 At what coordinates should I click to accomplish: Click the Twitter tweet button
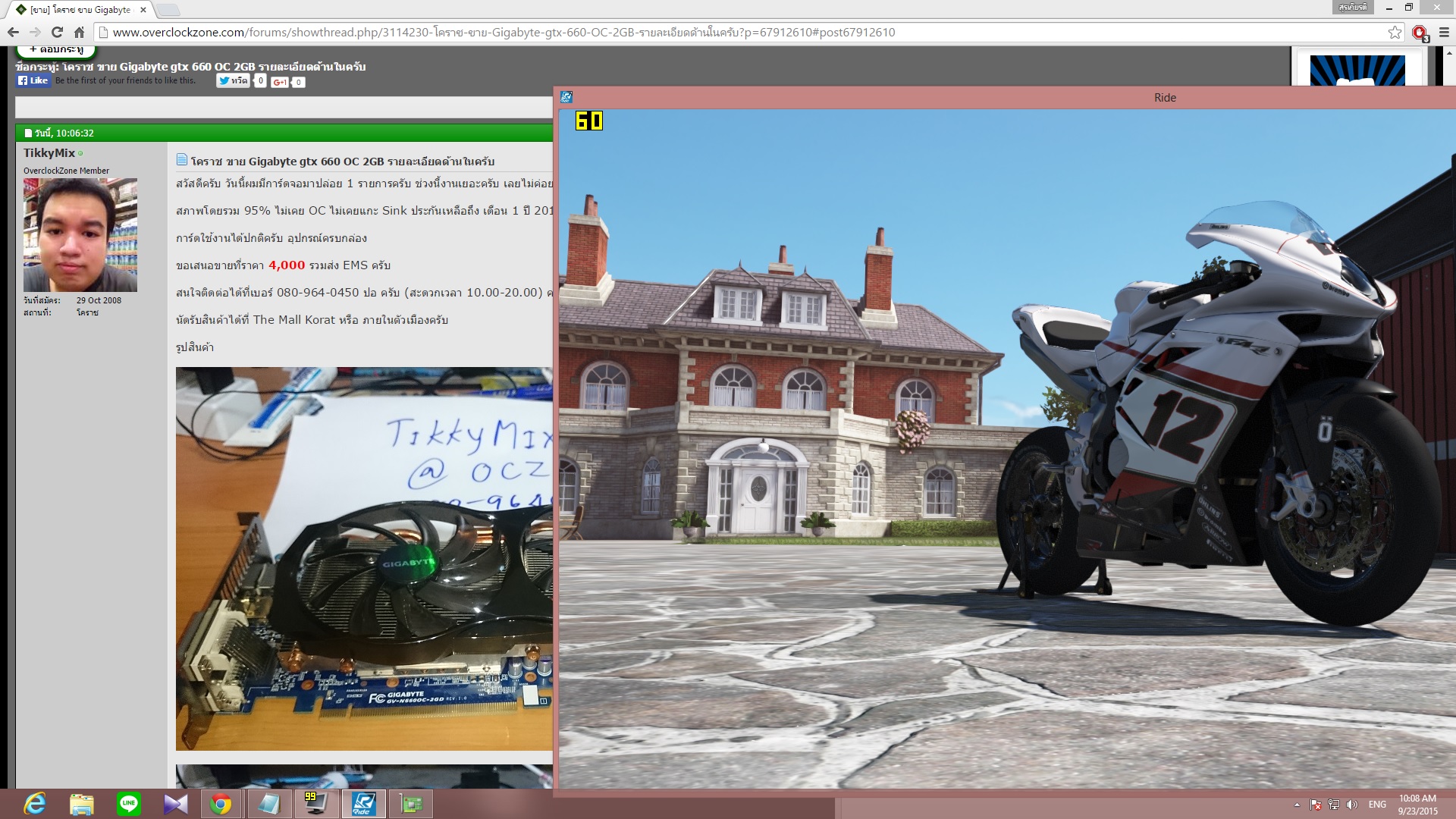234,80
